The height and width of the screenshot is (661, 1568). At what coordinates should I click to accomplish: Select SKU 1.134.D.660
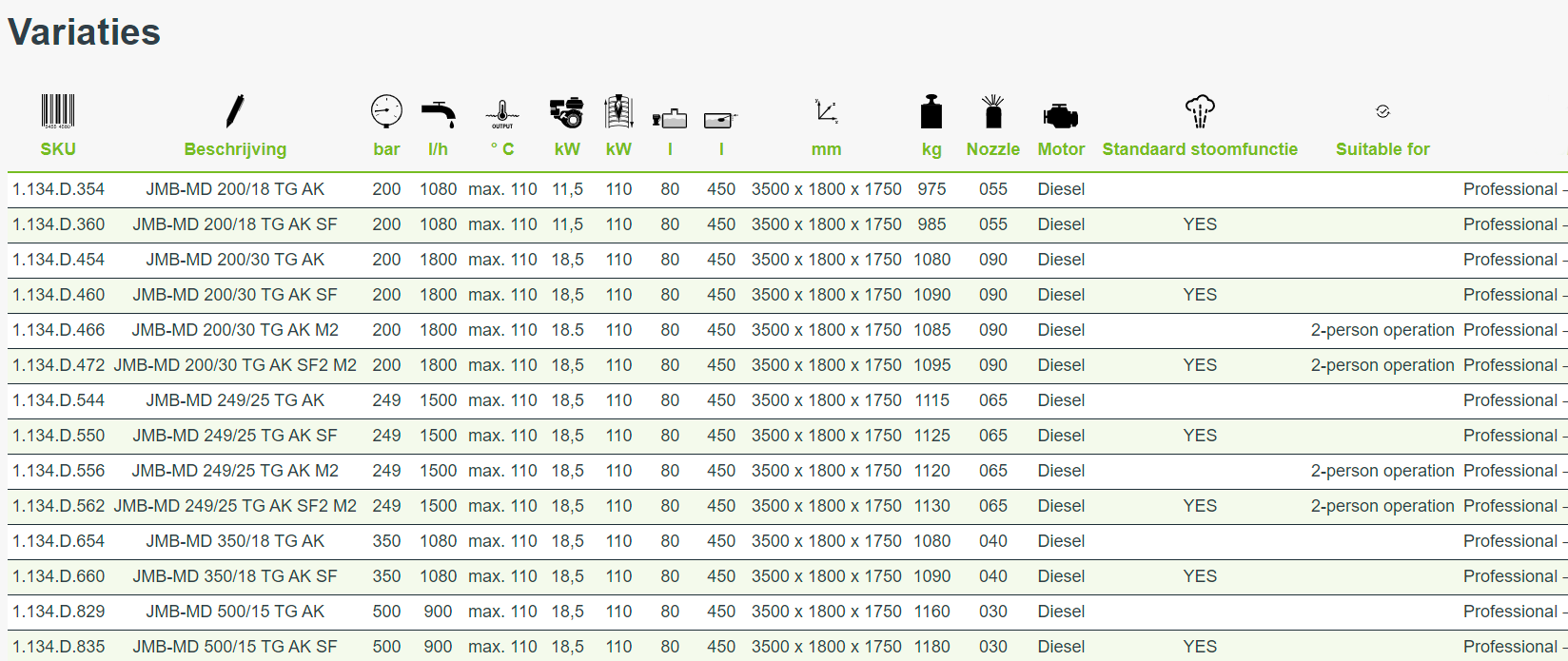(x=58, y=576)
